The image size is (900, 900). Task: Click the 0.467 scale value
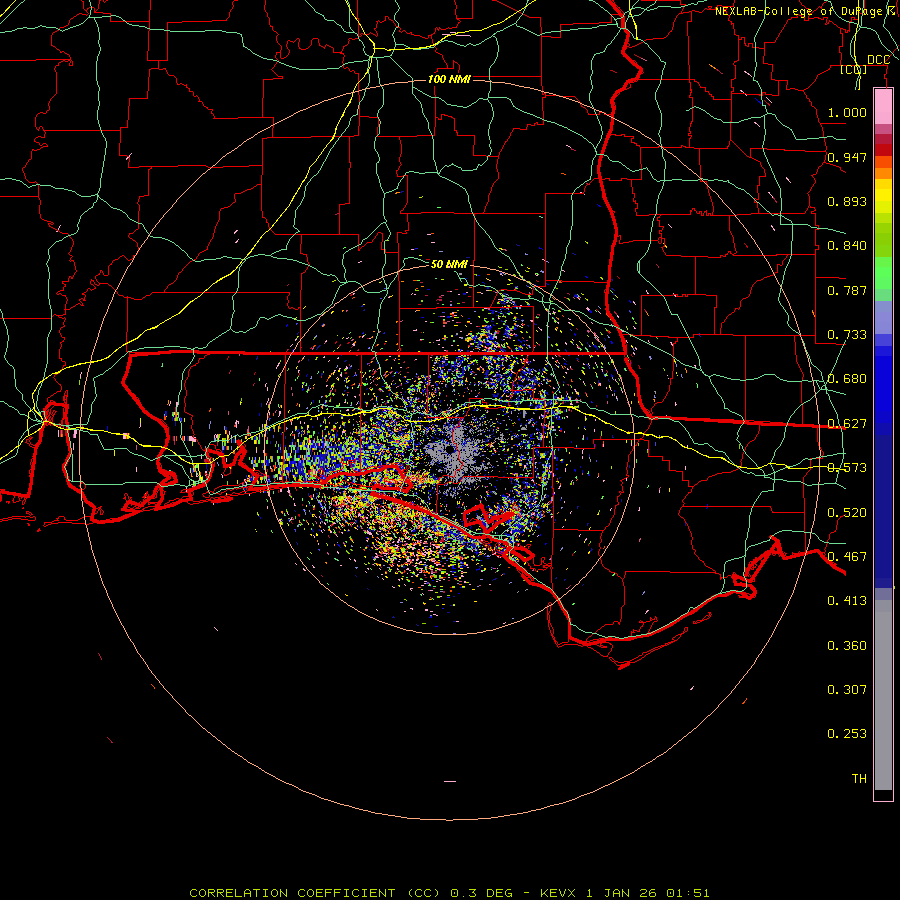[847, 557]
